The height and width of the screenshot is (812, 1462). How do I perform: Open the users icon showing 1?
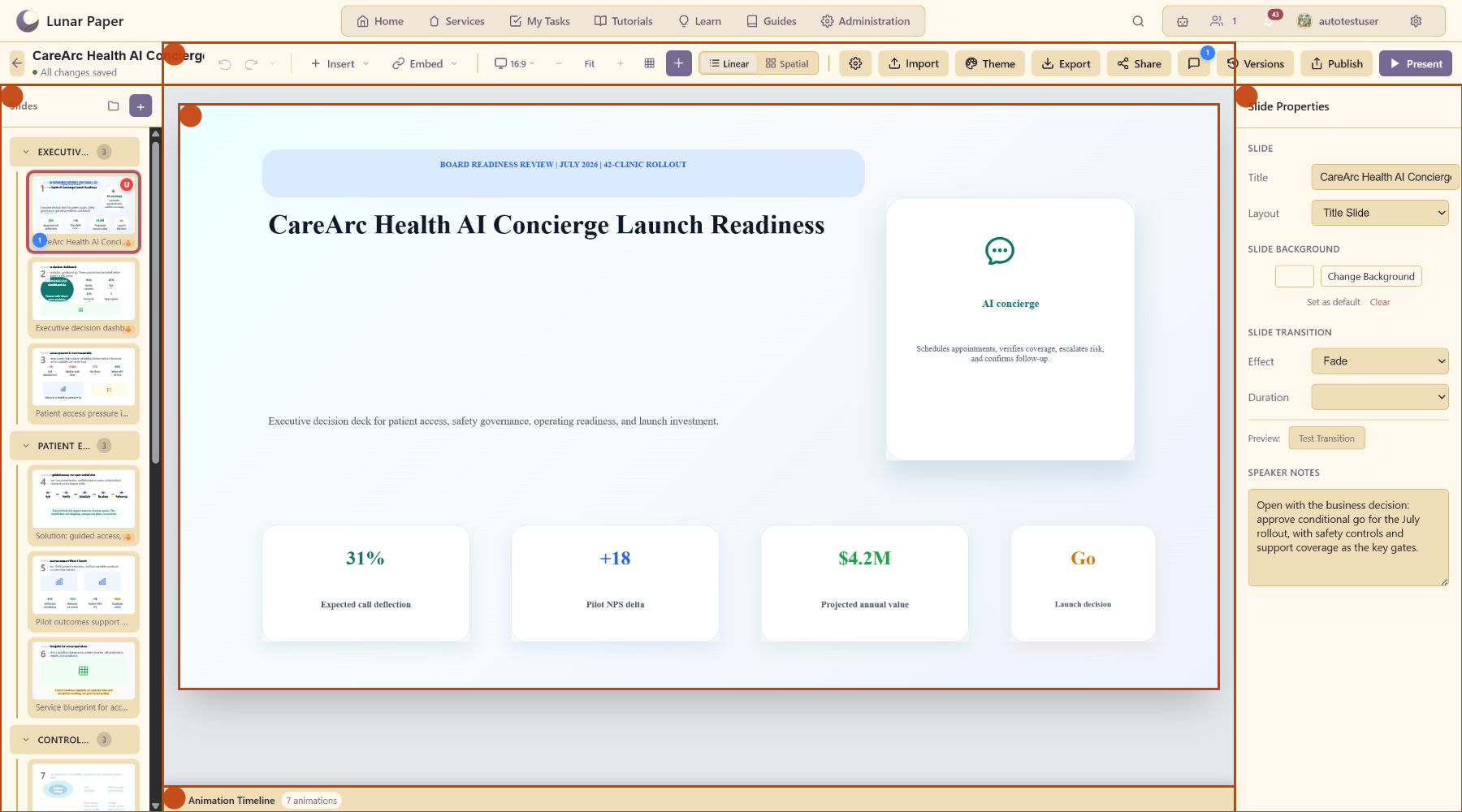(1223, 21)
